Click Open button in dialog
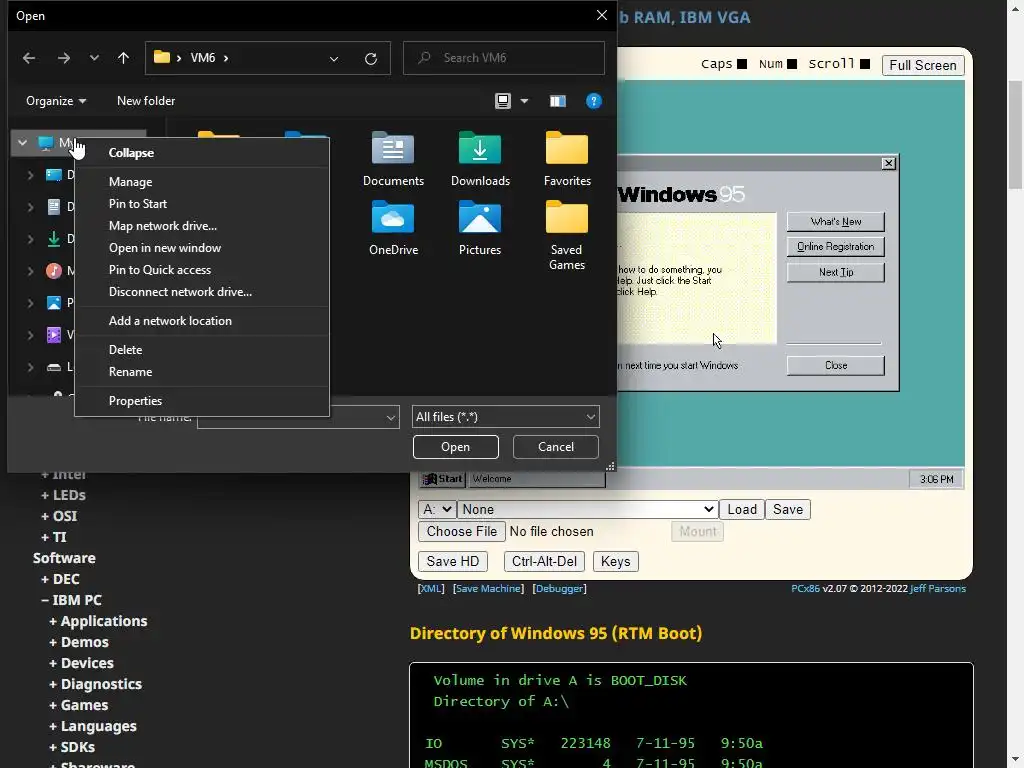 [455, 447]
